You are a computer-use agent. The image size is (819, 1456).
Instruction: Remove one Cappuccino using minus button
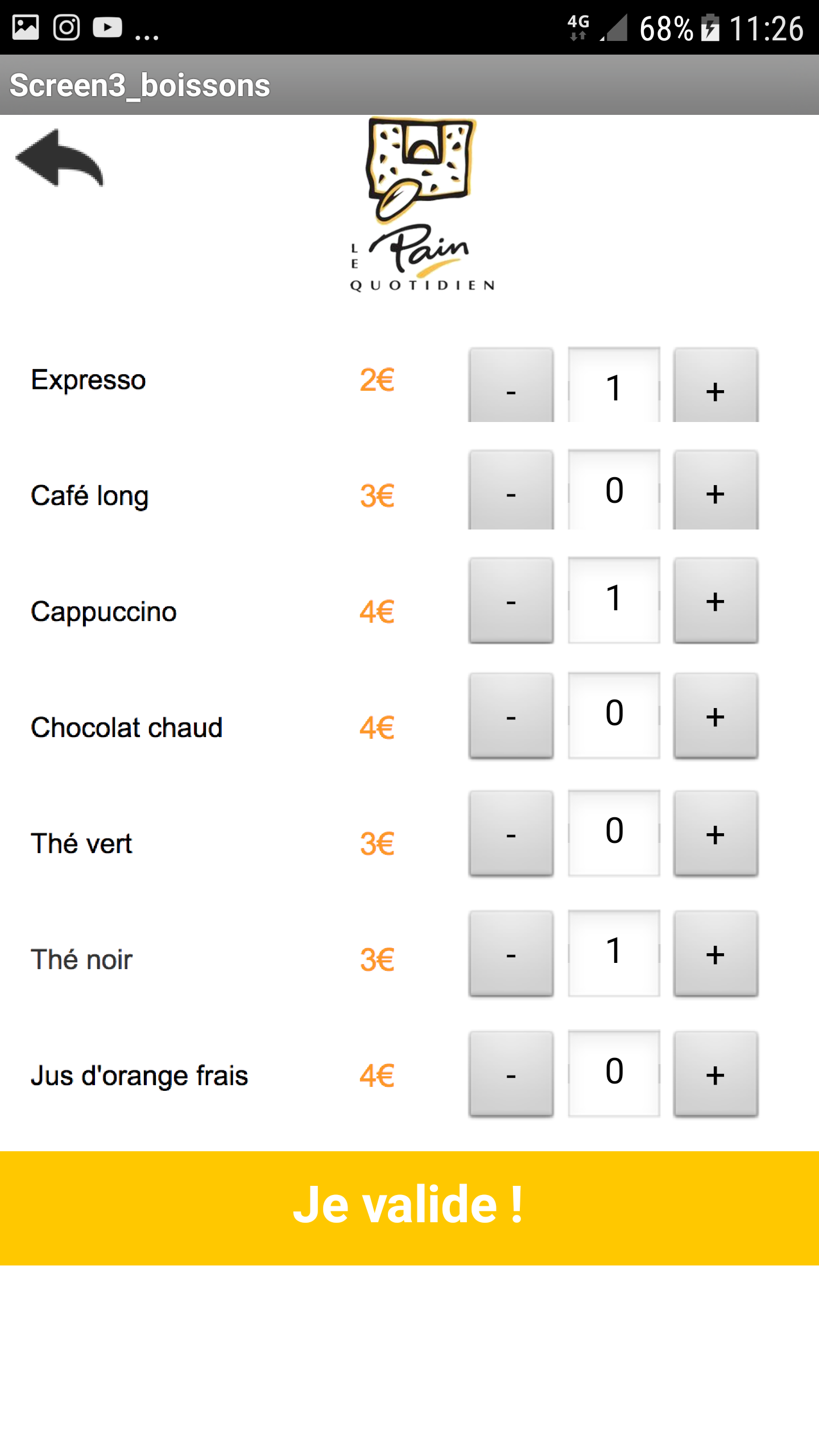point(511,601)
